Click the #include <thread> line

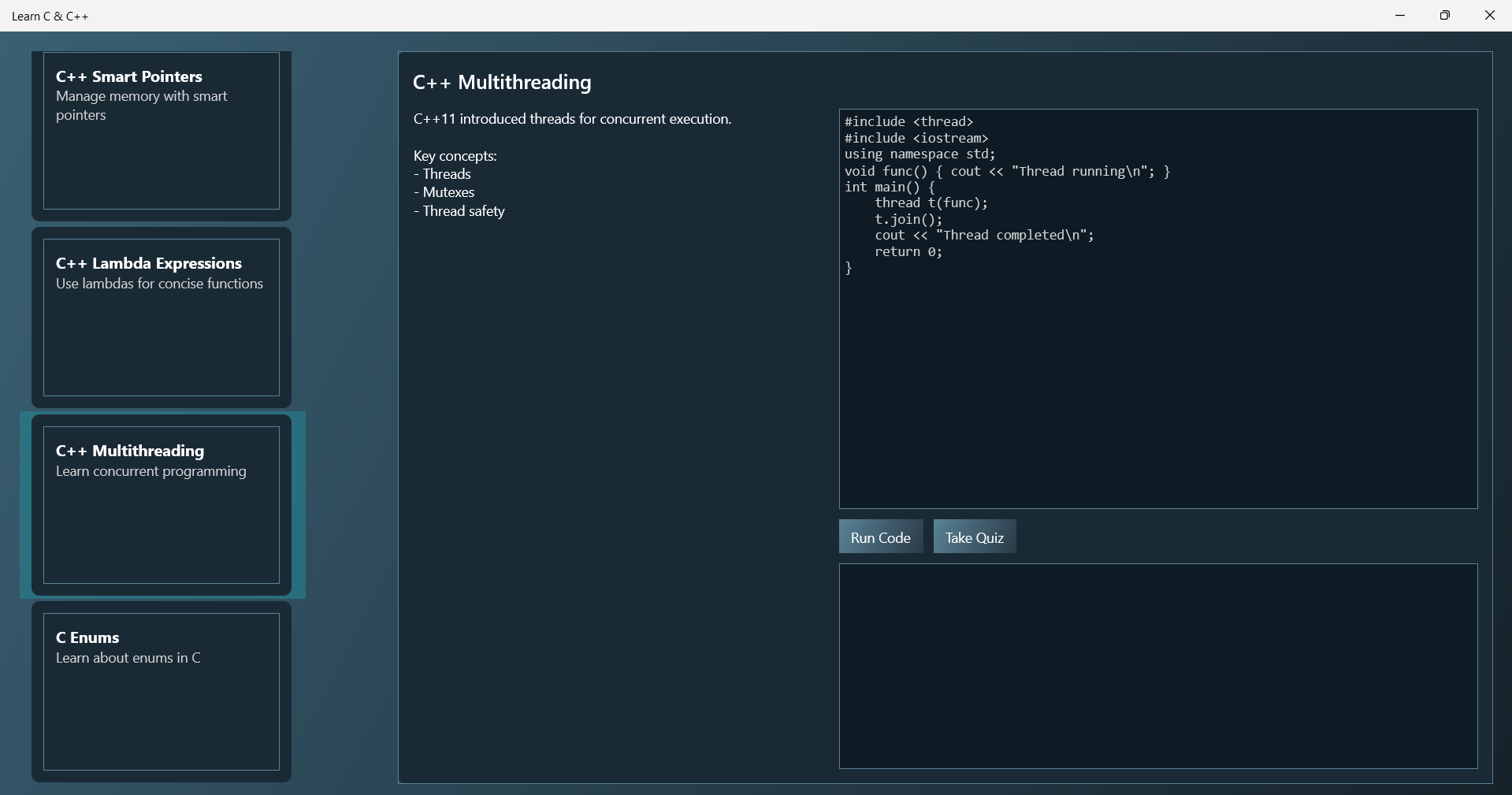click(908, 121)
